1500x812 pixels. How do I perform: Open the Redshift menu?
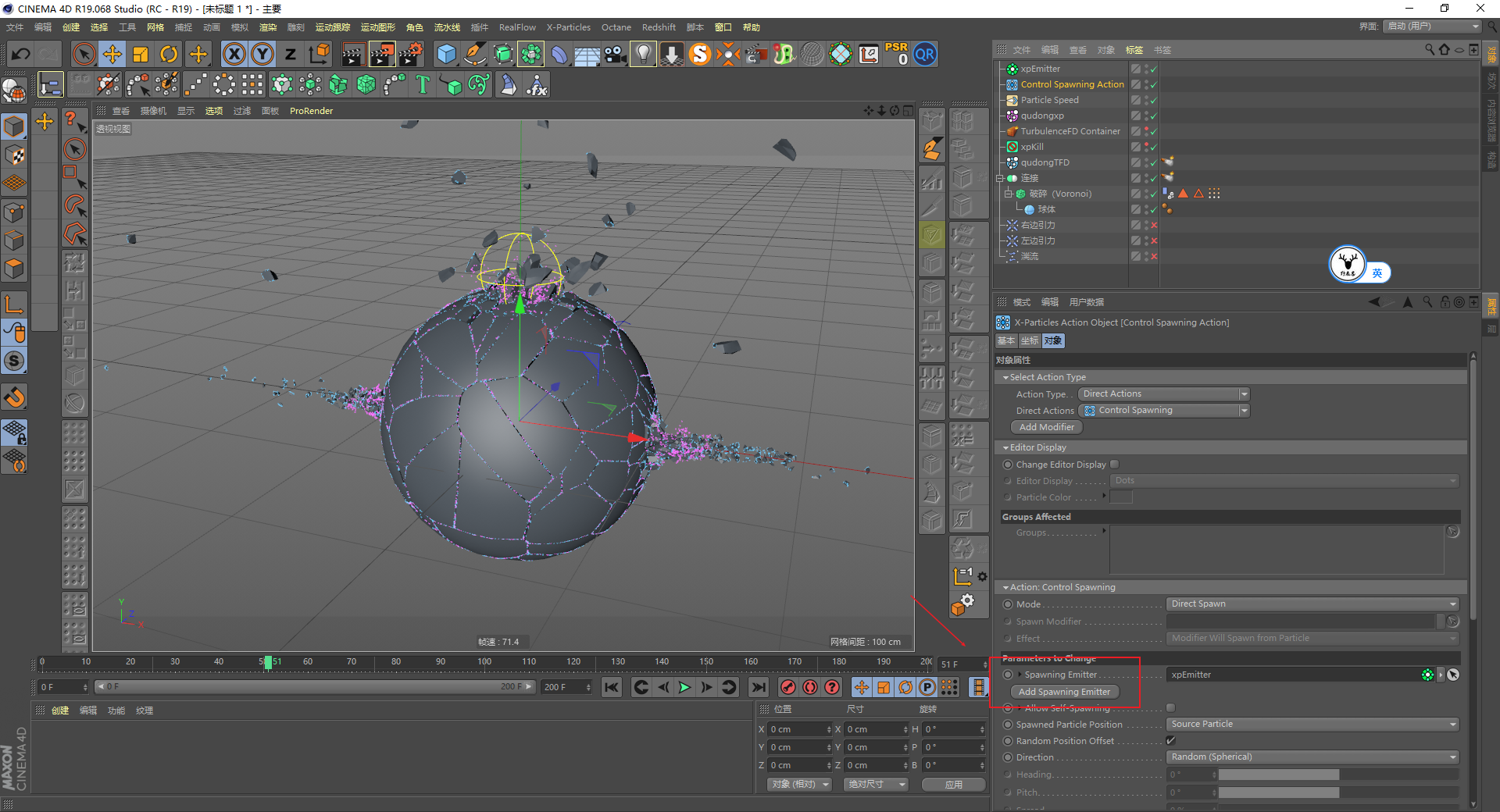point(659,27)
